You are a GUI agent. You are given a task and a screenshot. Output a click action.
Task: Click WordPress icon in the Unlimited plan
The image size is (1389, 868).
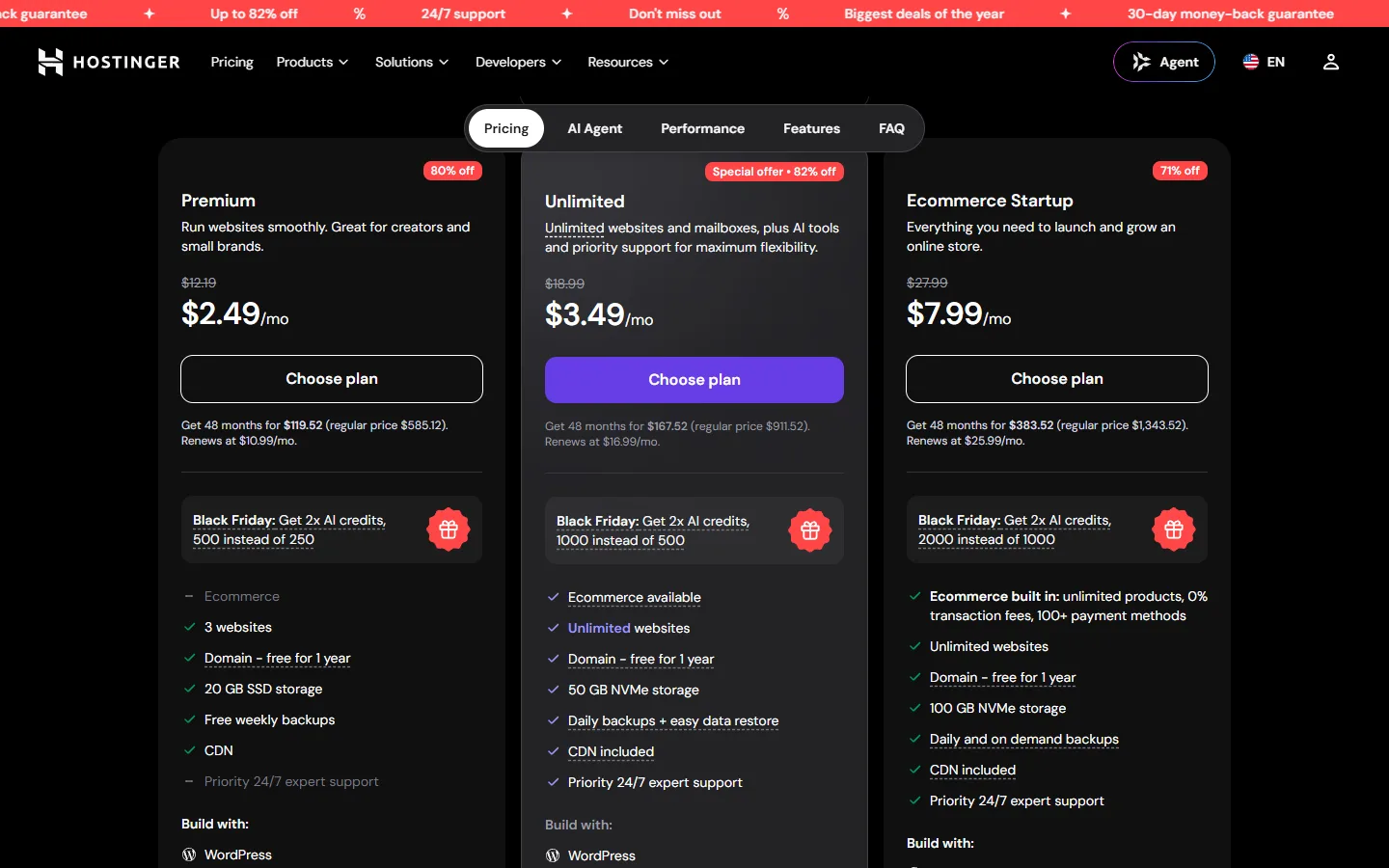click(553, 855)
